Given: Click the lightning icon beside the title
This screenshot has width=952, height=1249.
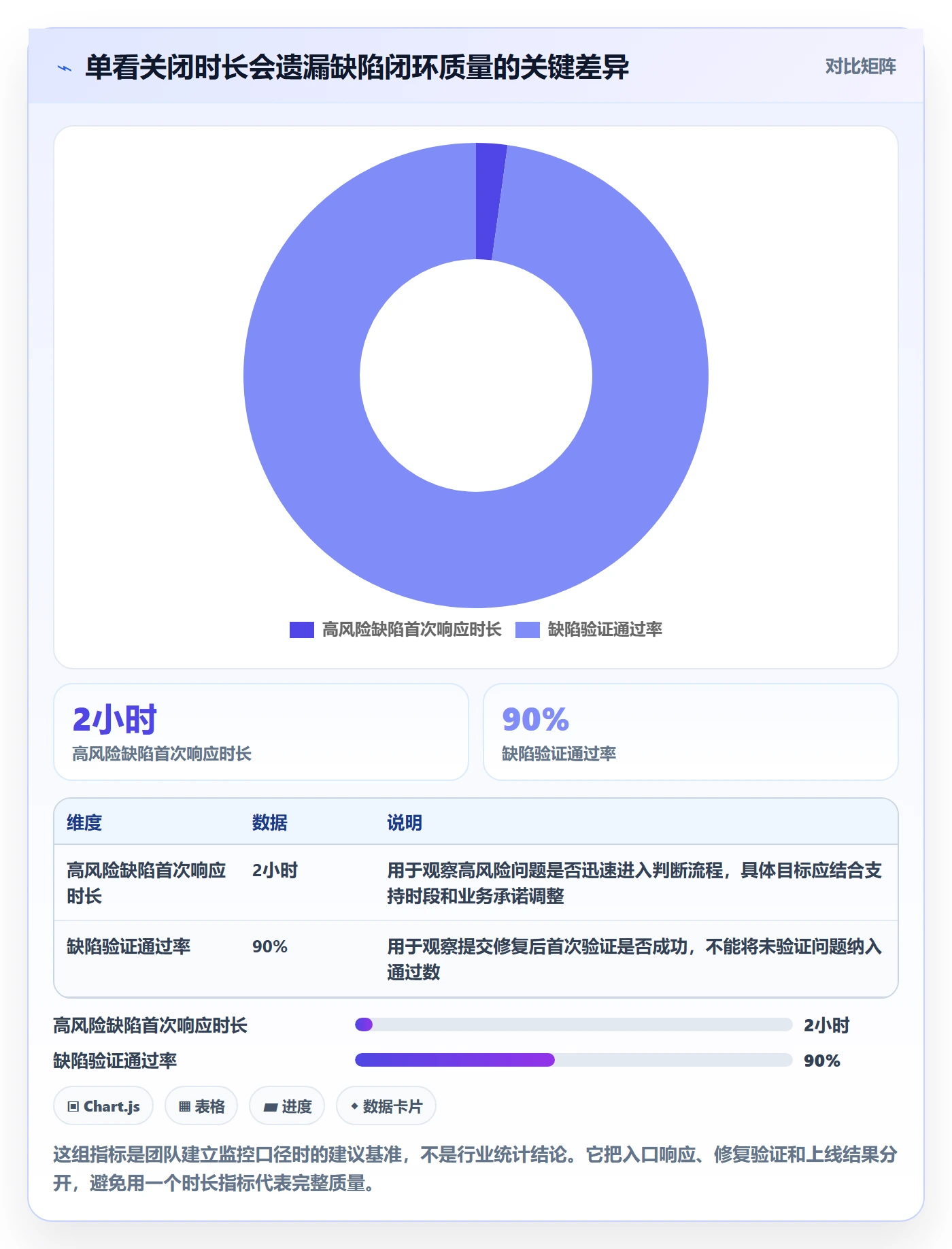Looking at the screenshot, I should 65,67.
